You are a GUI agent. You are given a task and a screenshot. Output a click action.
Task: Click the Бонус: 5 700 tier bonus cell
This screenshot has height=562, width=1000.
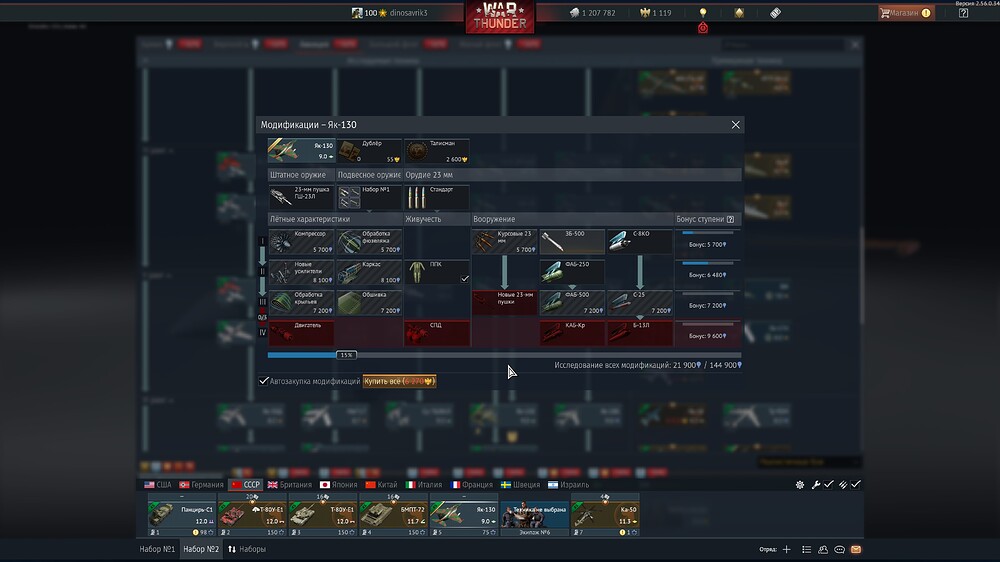[x=708, y=242]
